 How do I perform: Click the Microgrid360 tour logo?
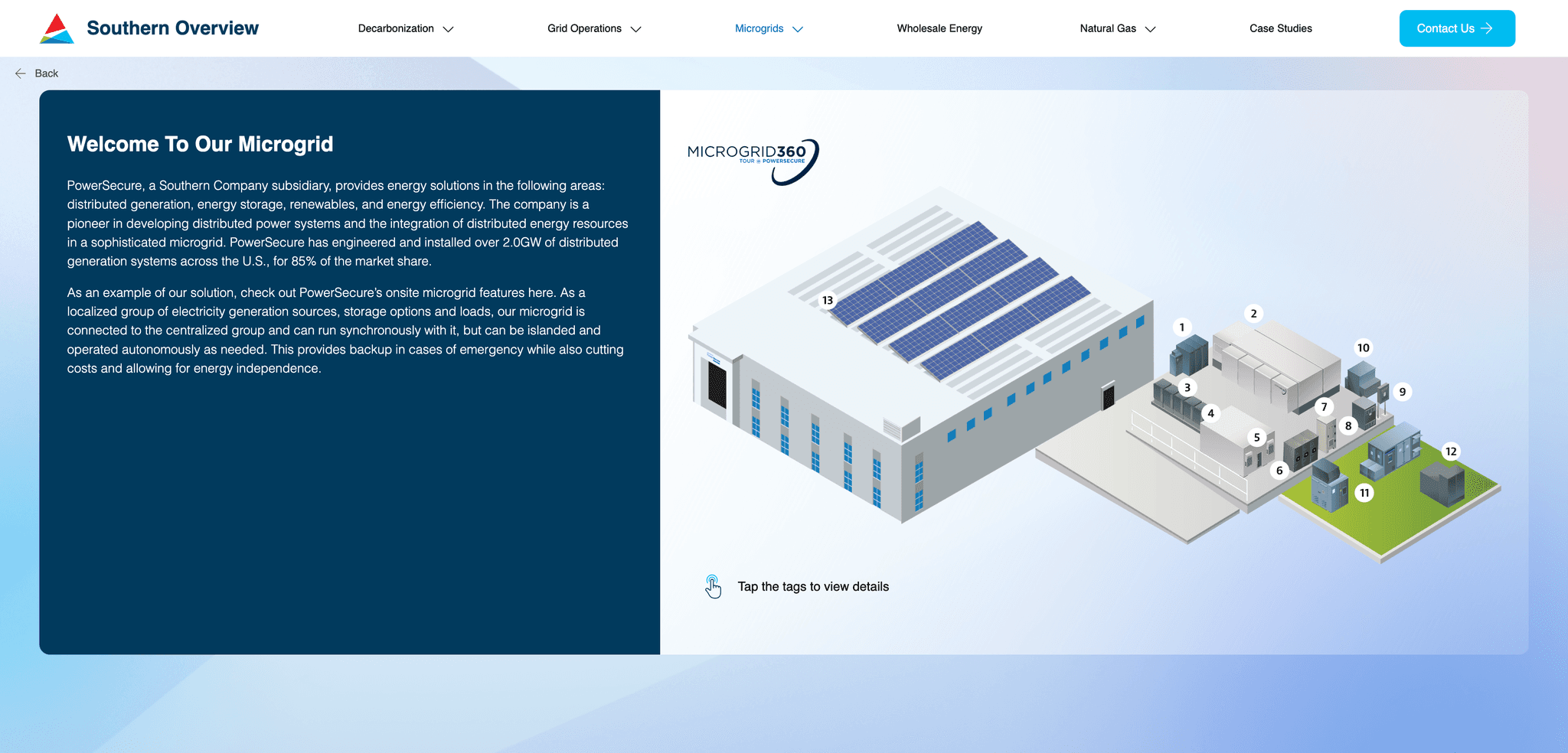coord(753,161)
